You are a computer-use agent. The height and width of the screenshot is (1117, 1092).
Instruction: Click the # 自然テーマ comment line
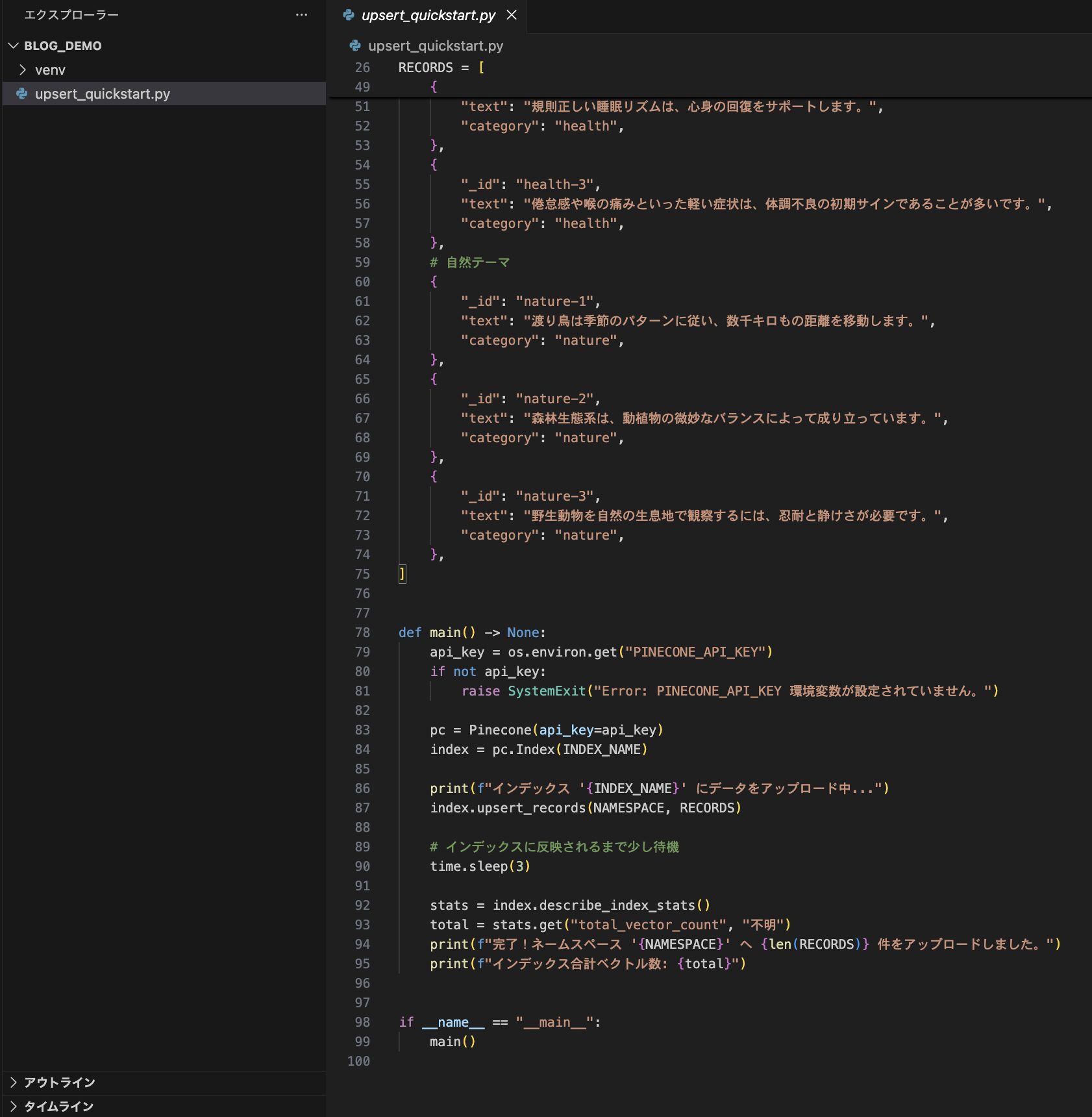tap(470, 262)
